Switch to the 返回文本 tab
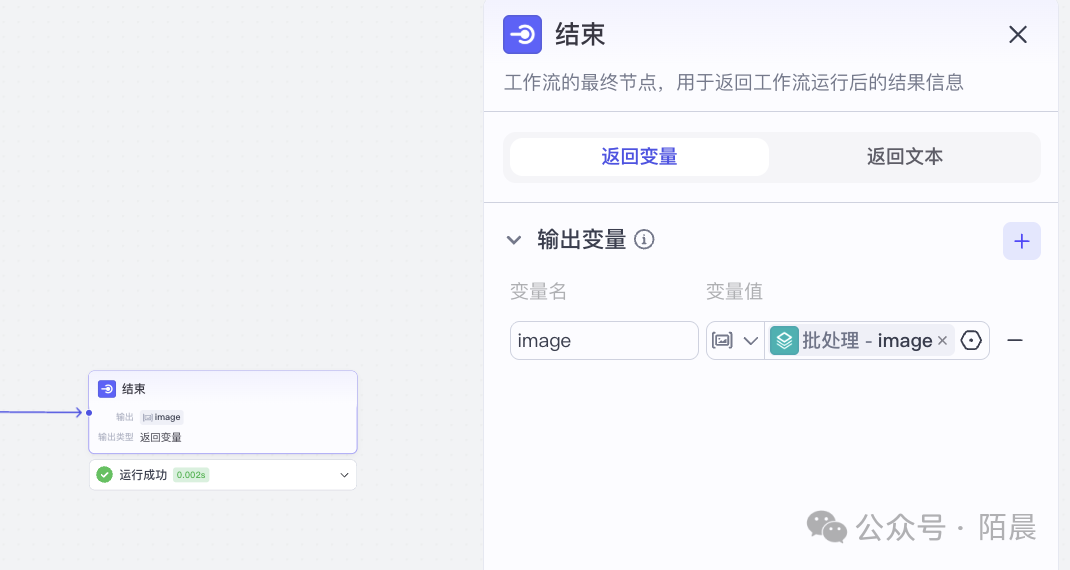Image resolution: width=1070 pixels, height=570 pixels. pyautogui.click(x=904, y=157)
